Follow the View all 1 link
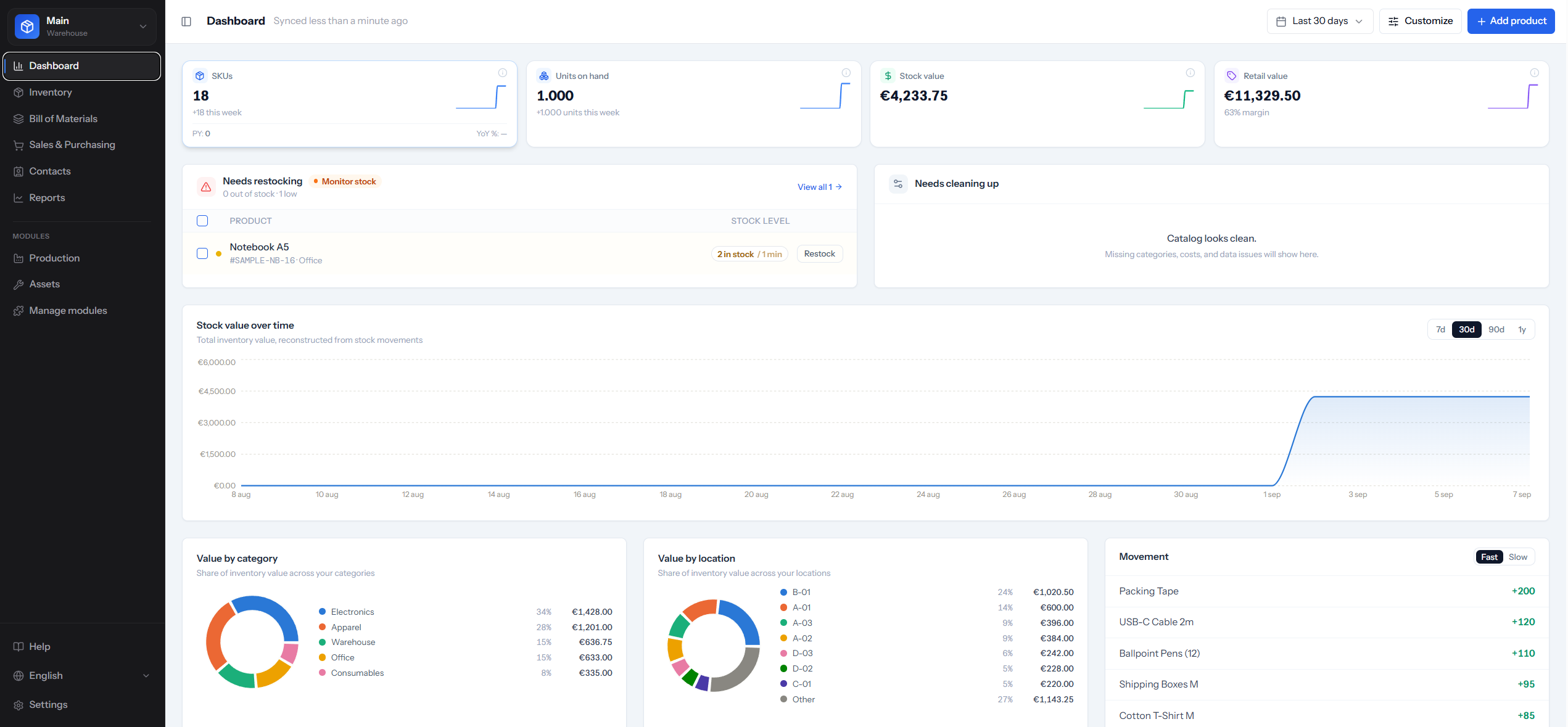The width and height of the screenshot is (1568, 727). point(819,187)
